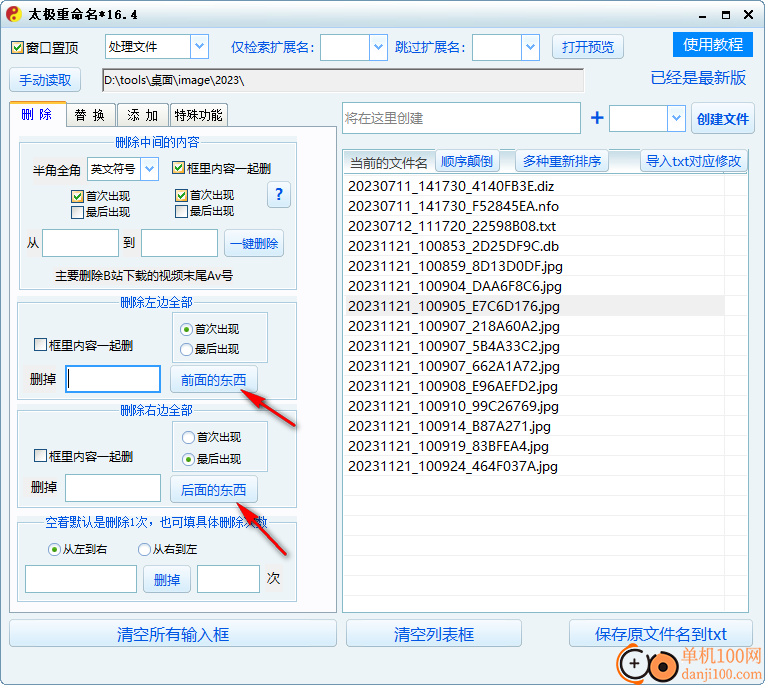
Task: Toggle right-column 最后出现 checkbox beside question mark
Action: point(181,211)
